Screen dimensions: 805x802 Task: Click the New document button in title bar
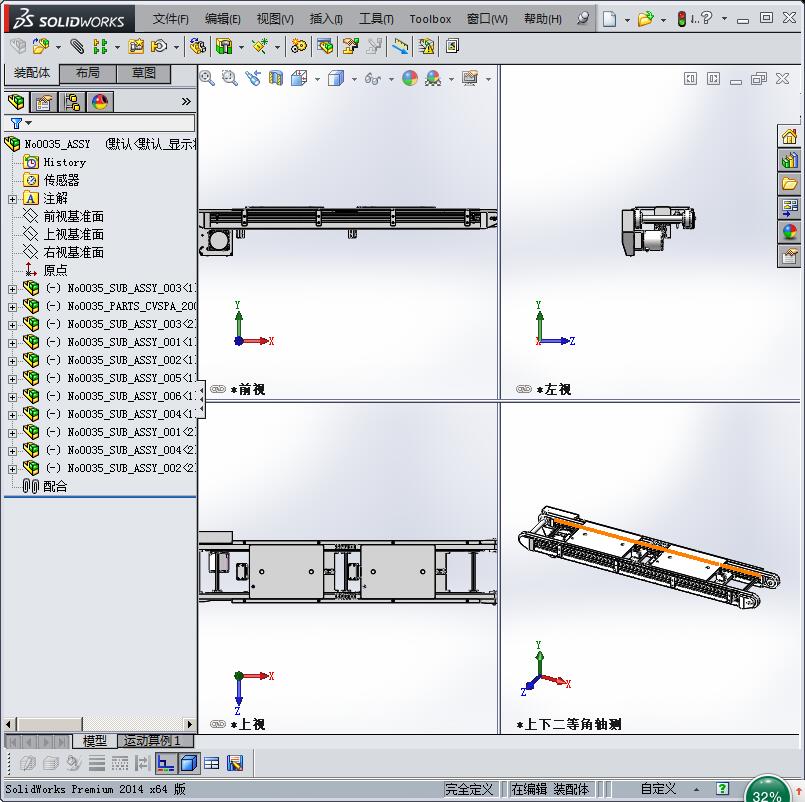[609, 19]
